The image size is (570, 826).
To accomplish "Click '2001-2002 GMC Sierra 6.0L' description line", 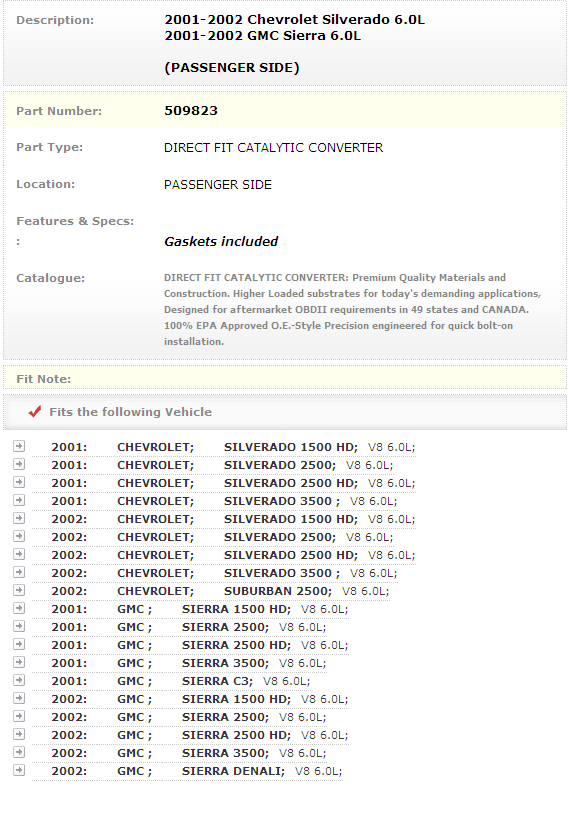I will [262, 36].
